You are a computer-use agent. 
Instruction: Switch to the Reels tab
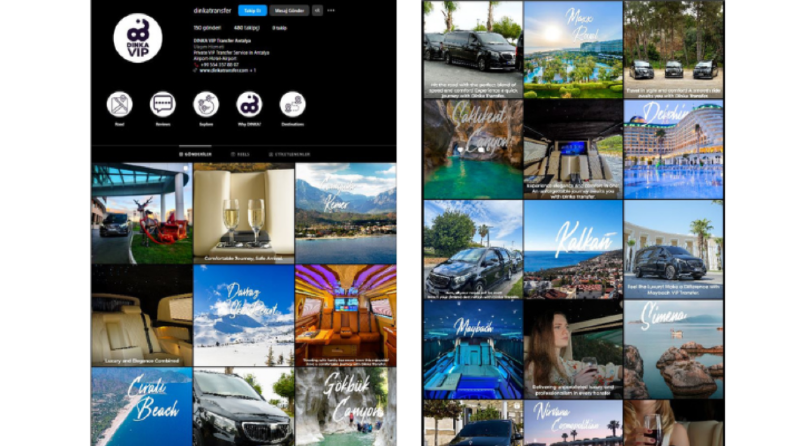click(x=240, y=154)
